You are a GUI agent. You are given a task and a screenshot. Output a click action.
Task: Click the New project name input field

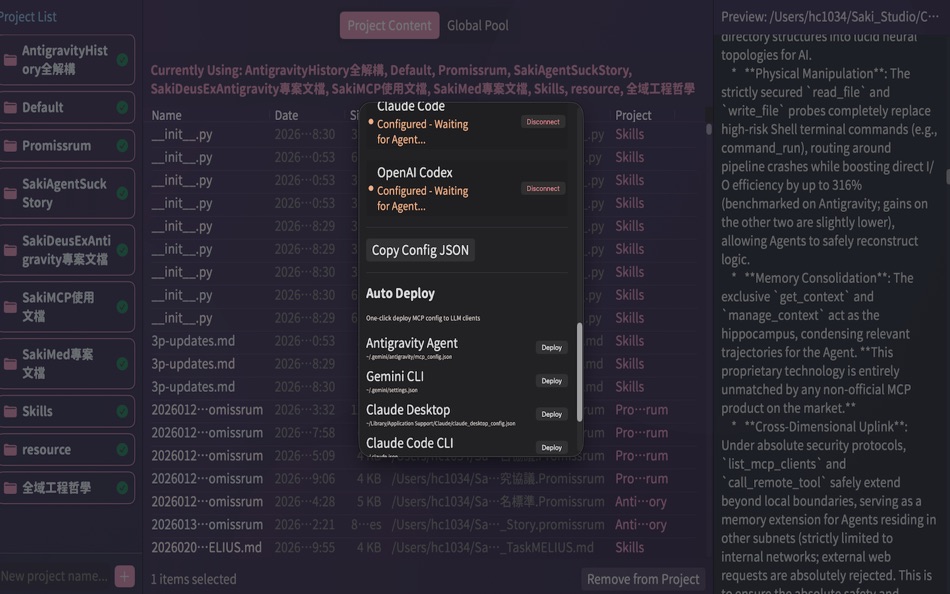click(55, 575)
